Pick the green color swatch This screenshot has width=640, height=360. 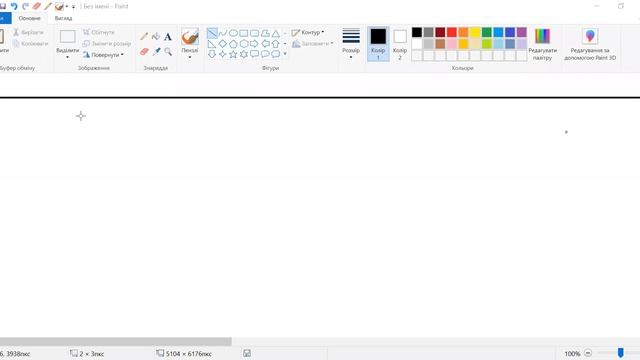pyautogui.click(x=487, y=32)
